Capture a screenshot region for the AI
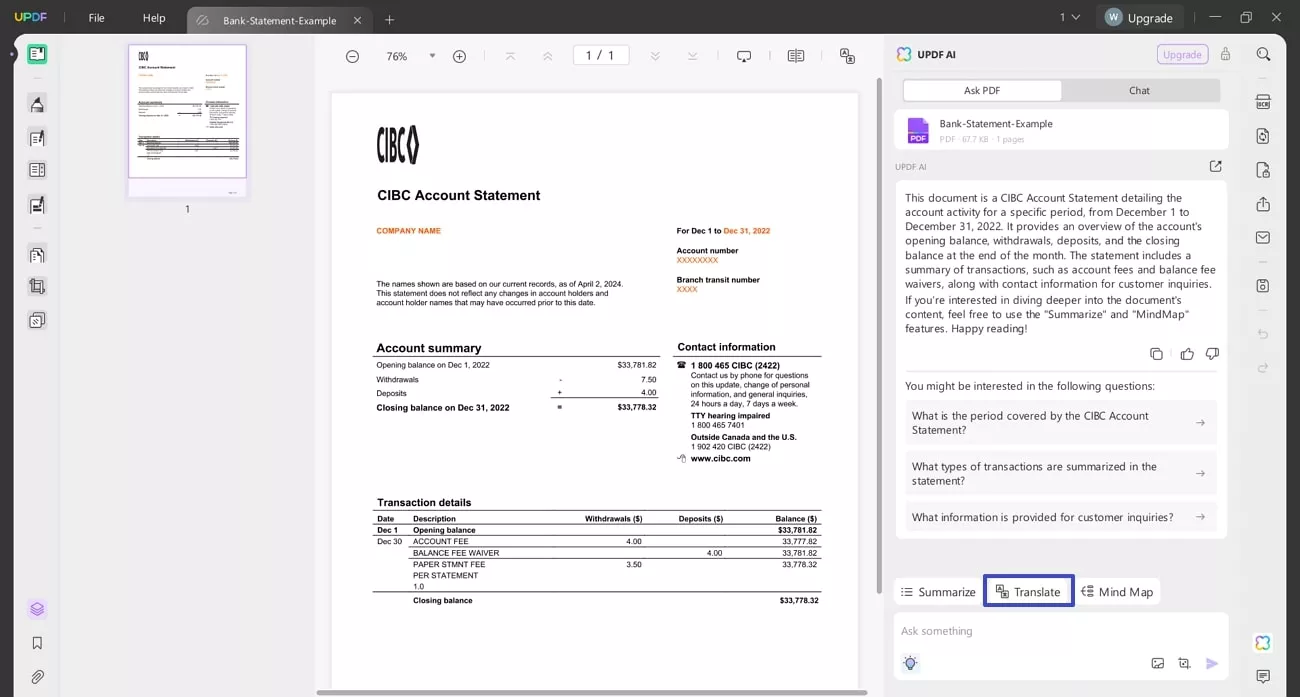The height and width of the screenshot is (697, 1300). click(x=1184, y=663)
